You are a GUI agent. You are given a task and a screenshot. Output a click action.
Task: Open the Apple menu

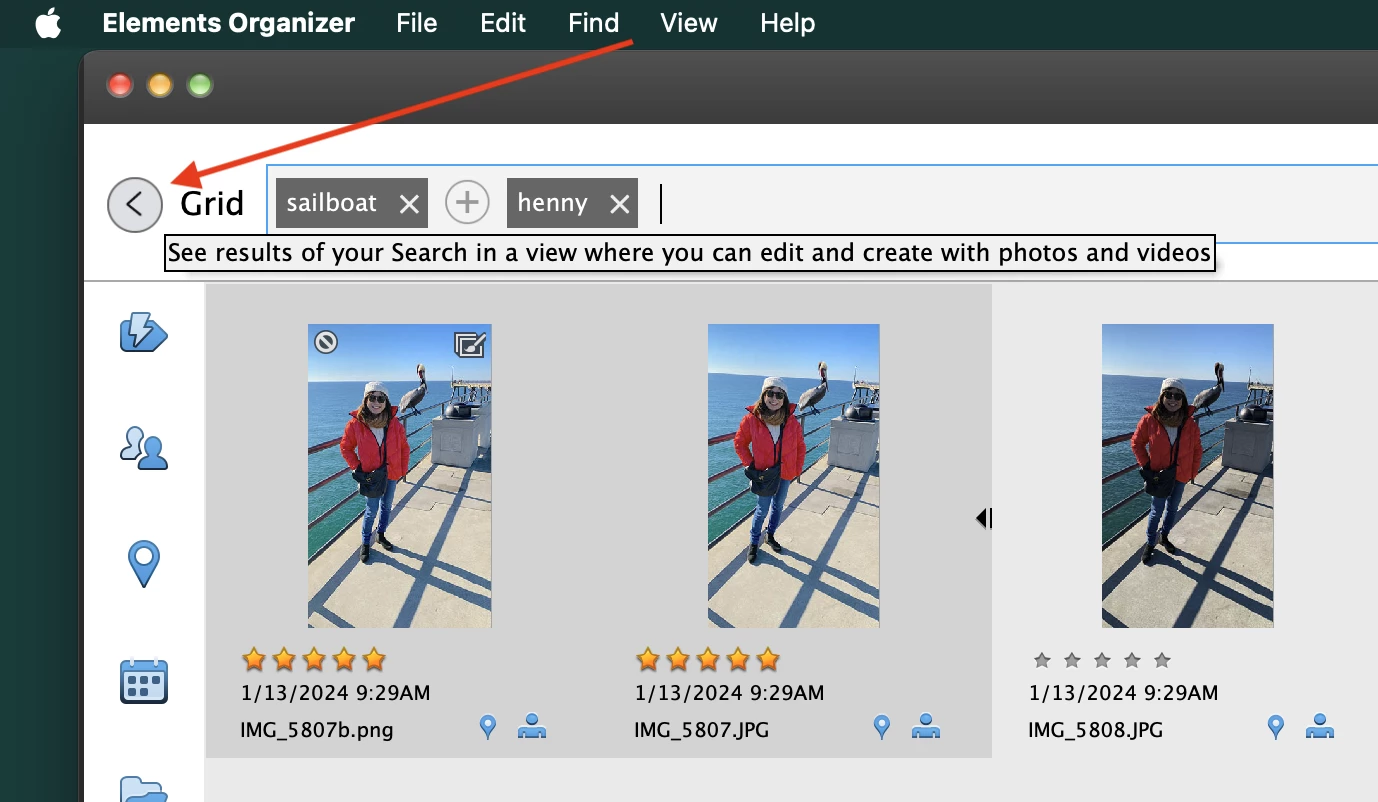pos(48,23)
